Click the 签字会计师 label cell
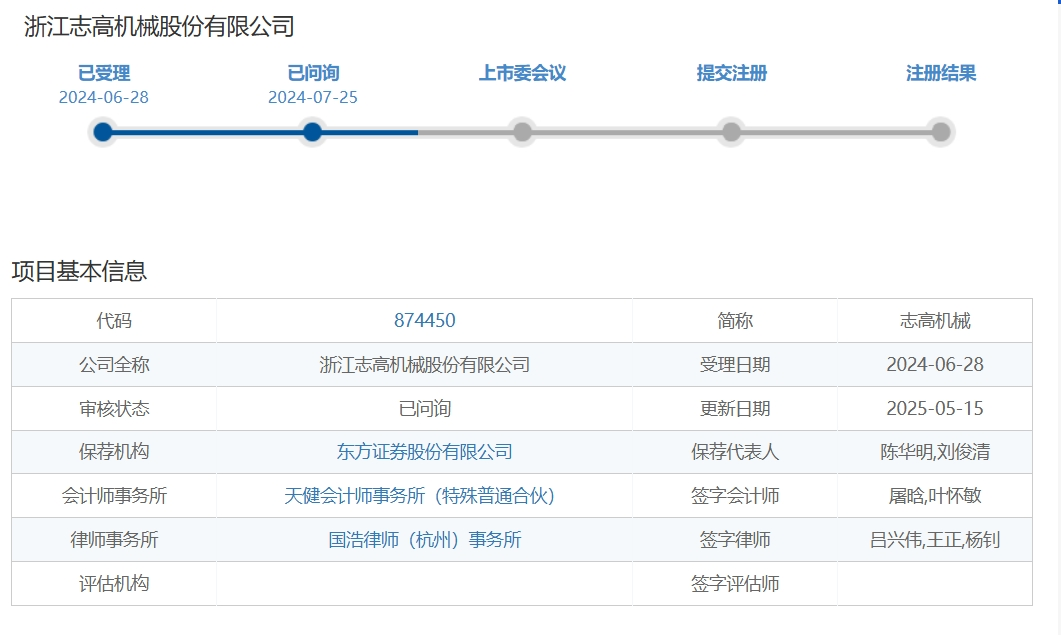 735,496
